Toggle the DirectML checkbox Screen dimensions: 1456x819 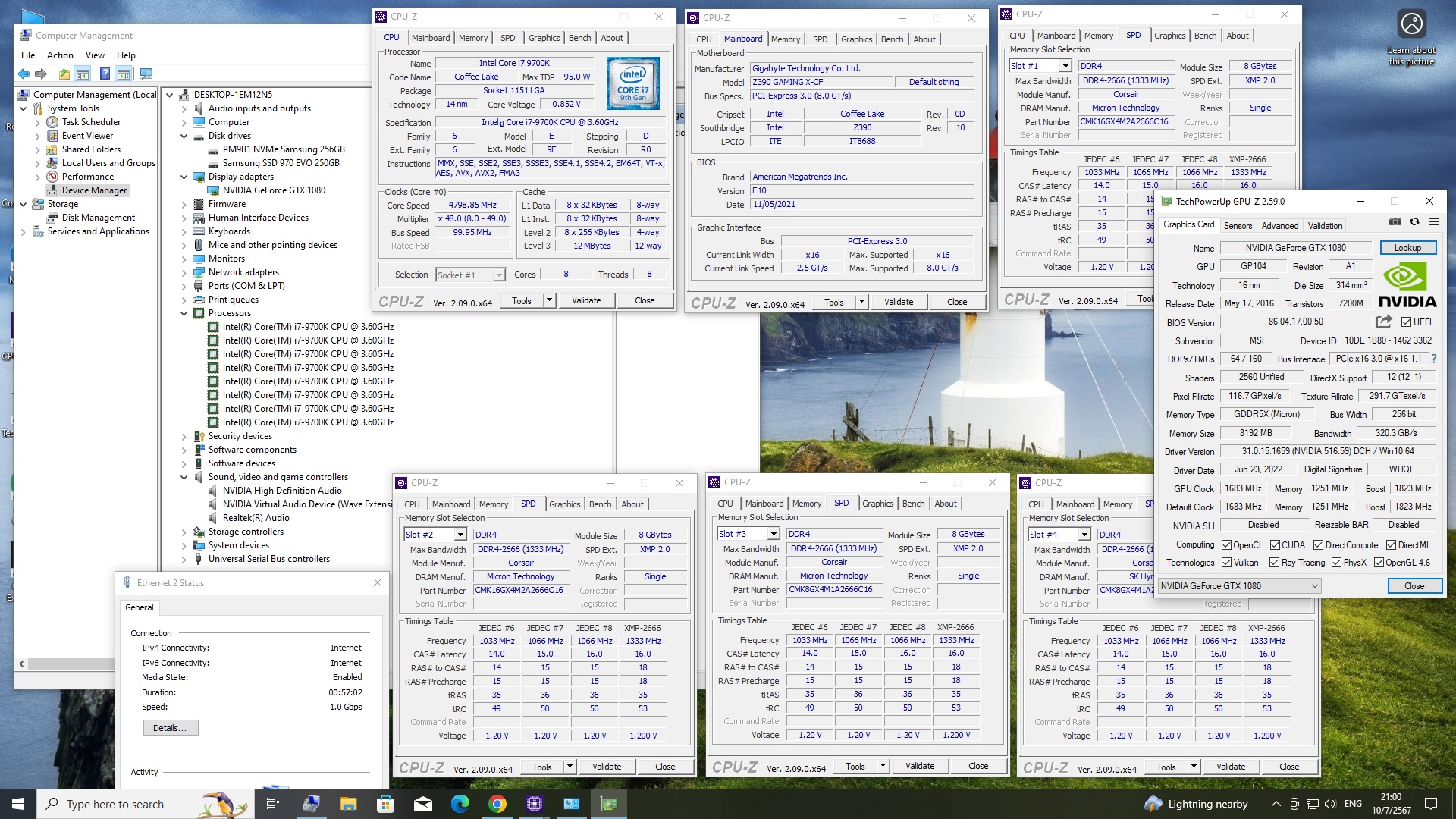coord(1391,544)
